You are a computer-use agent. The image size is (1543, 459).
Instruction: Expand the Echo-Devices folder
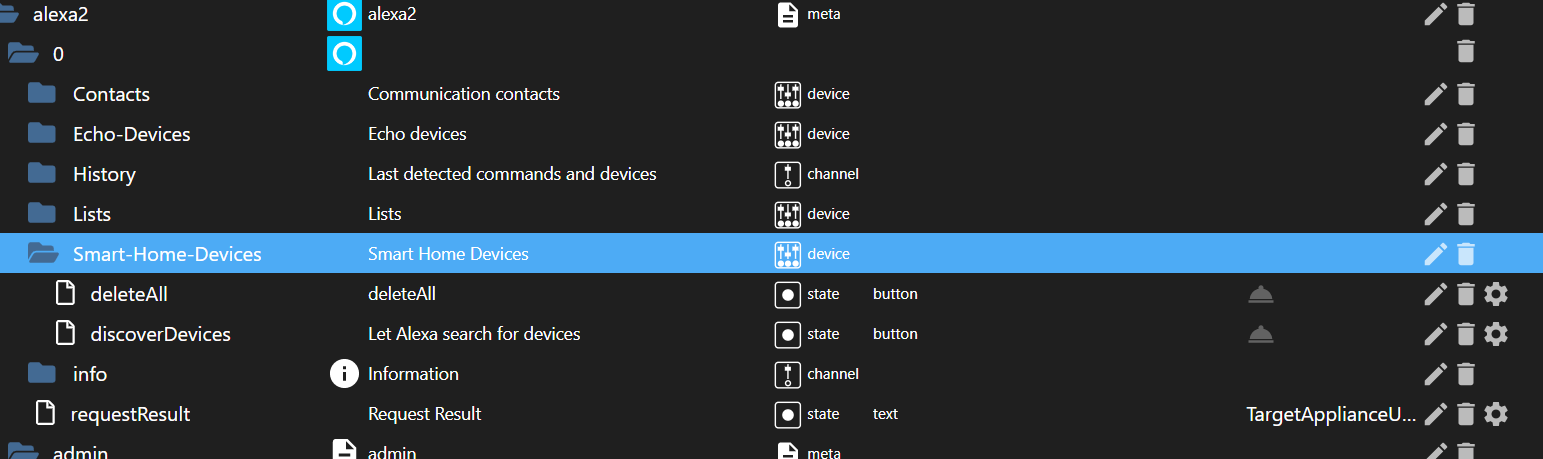tap(42, 134)
